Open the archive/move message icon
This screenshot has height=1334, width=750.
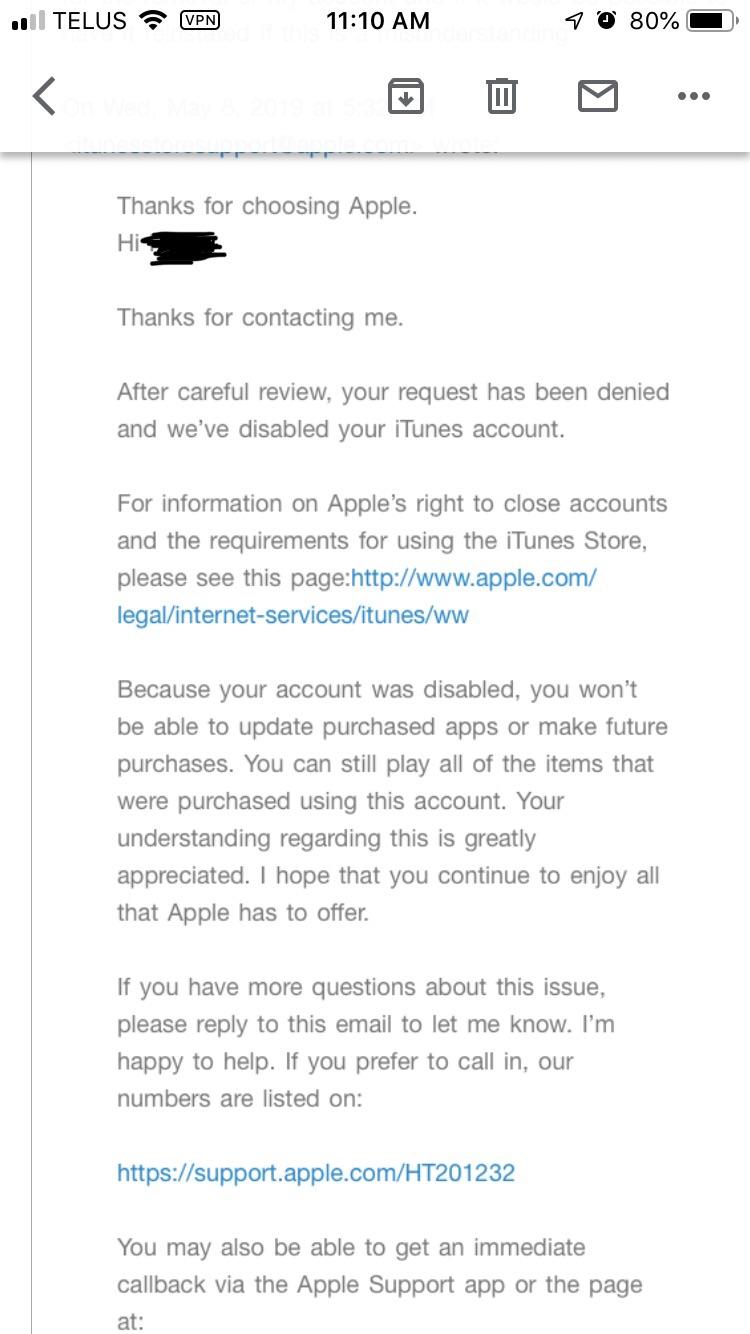pyautogui.click(x=404, y=97)
